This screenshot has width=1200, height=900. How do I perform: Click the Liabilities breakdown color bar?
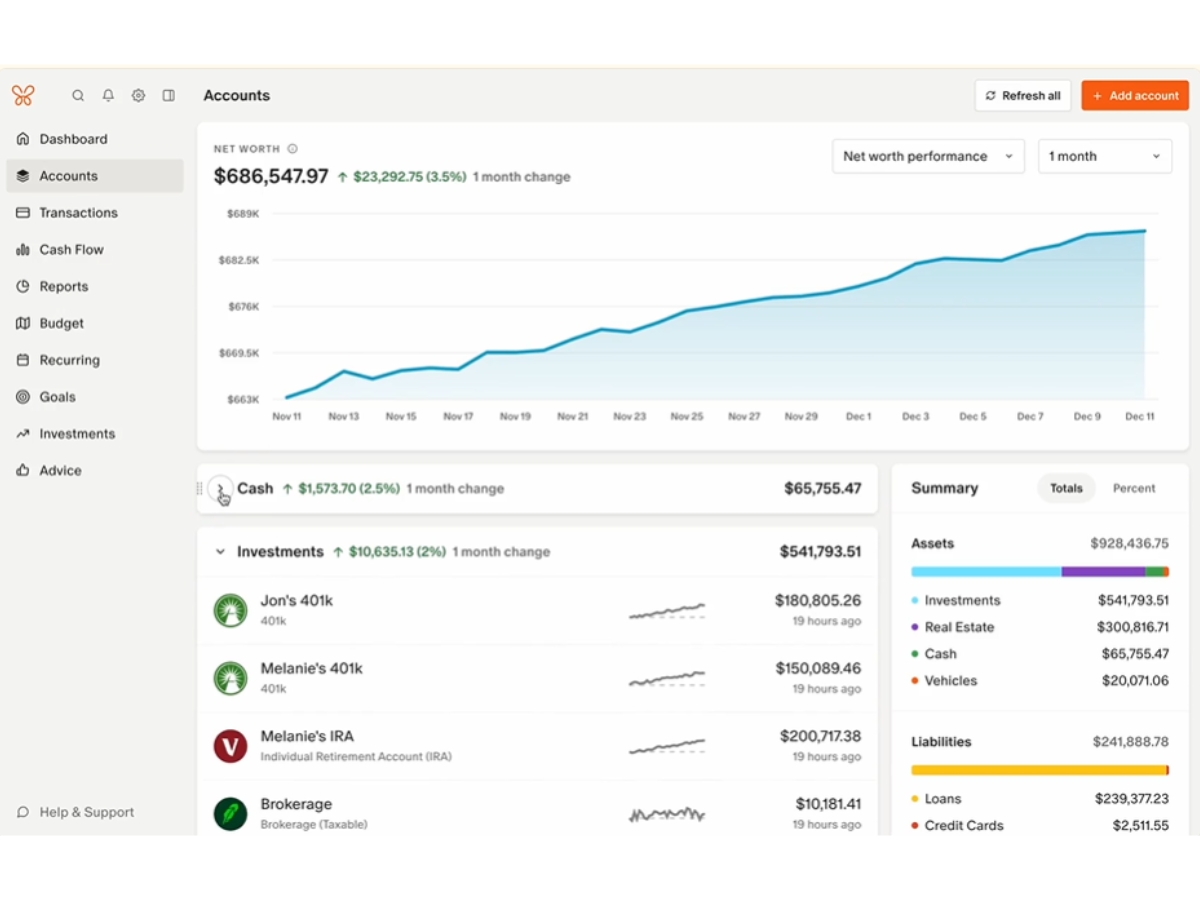click(1040, 770)
